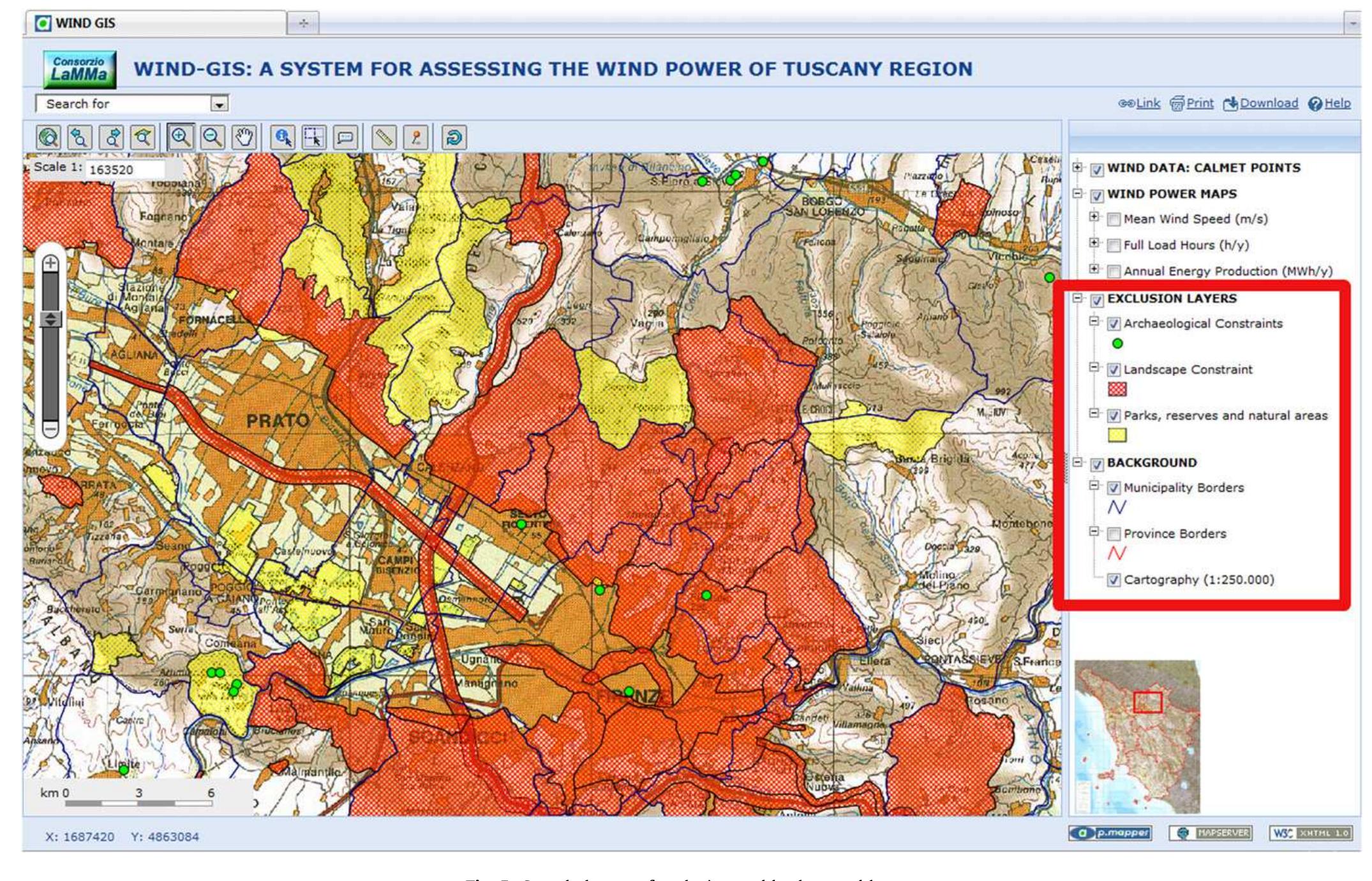This screenshot has width=1372, height=881.
Task: Select the Identify info tool
Action: 284,137
